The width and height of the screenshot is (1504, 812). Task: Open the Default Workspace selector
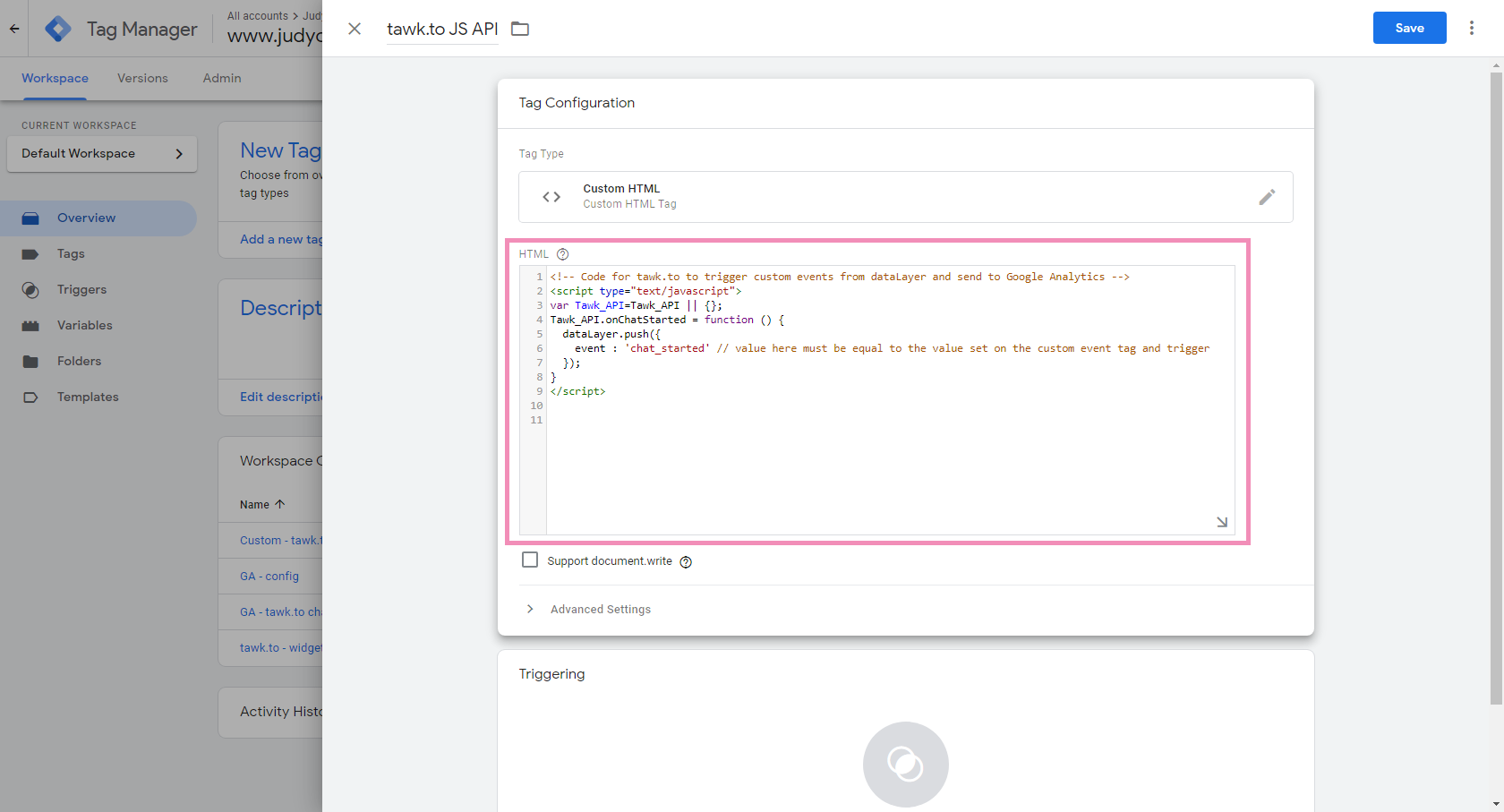point(102,154)
